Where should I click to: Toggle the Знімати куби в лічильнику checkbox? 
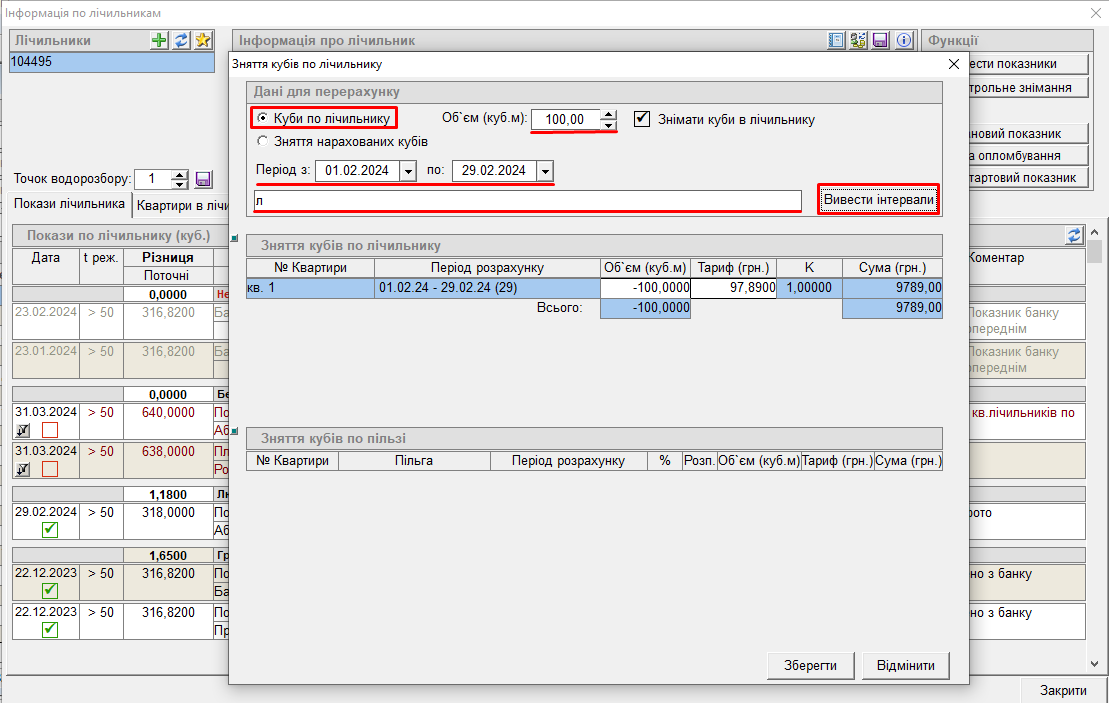click(642, 118)
